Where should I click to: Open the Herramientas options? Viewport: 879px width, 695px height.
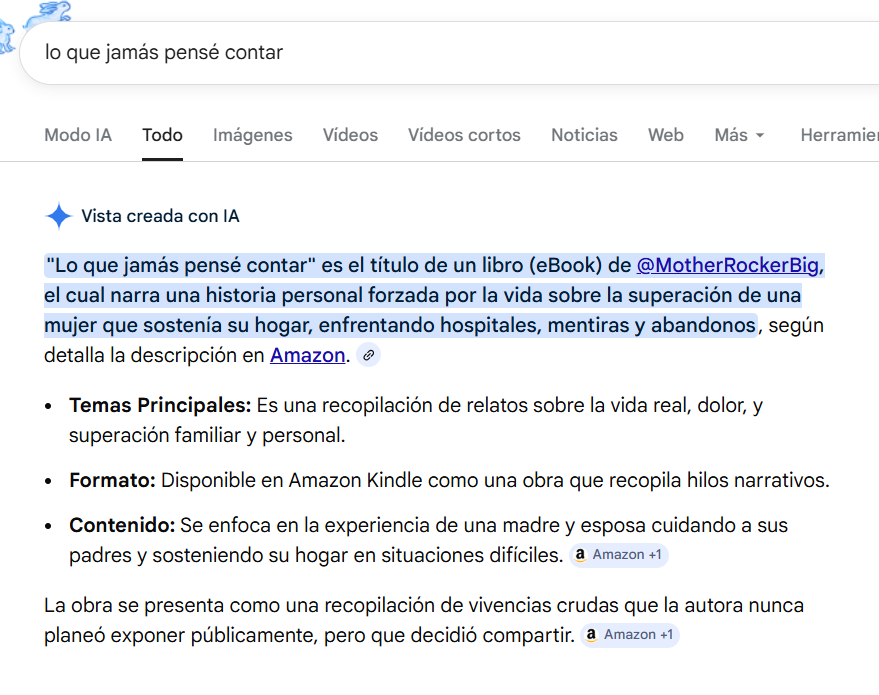pos(839,135)
